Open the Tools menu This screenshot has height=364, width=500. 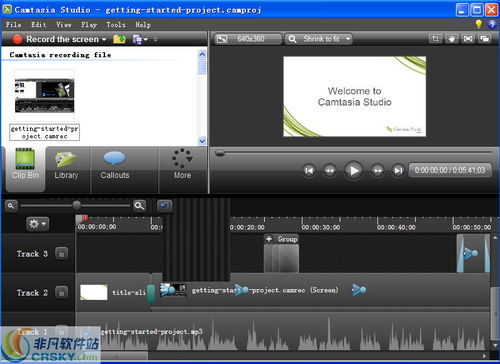pos(116,25)
